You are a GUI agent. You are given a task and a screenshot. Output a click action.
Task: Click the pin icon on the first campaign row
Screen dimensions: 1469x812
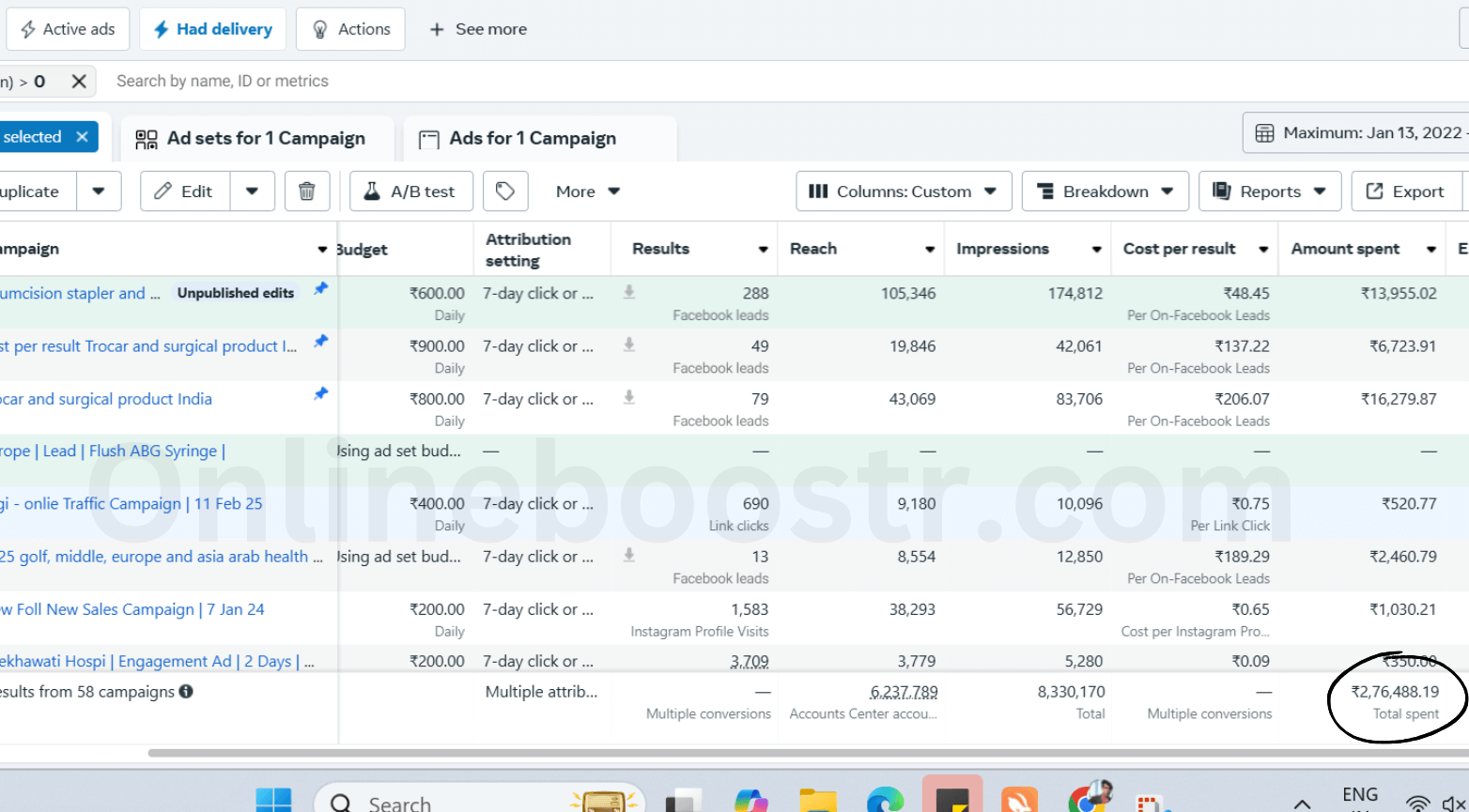coord(321,289)
